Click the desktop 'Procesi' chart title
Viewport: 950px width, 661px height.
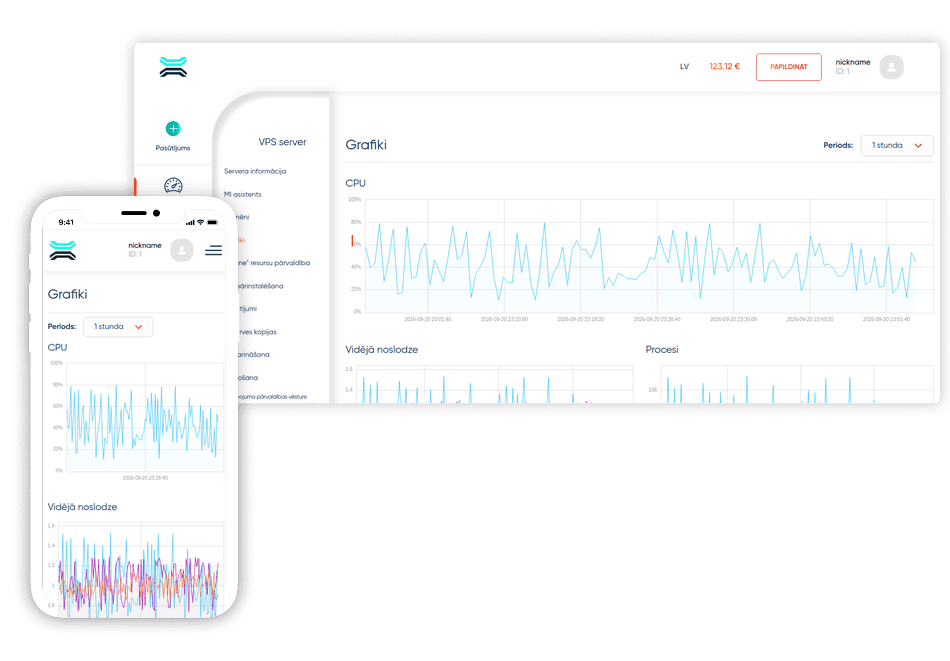tap(662, 350)
